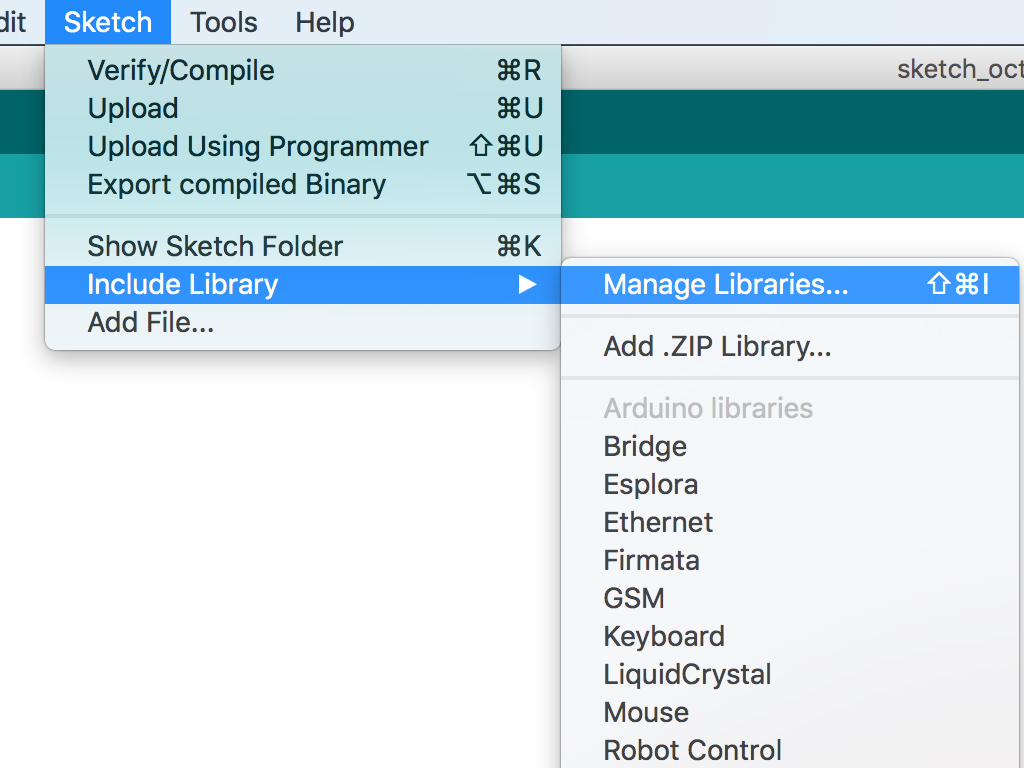Include the Ethernet library
The width and height of the screenshot is (1024, 768).
coord(790,522)
